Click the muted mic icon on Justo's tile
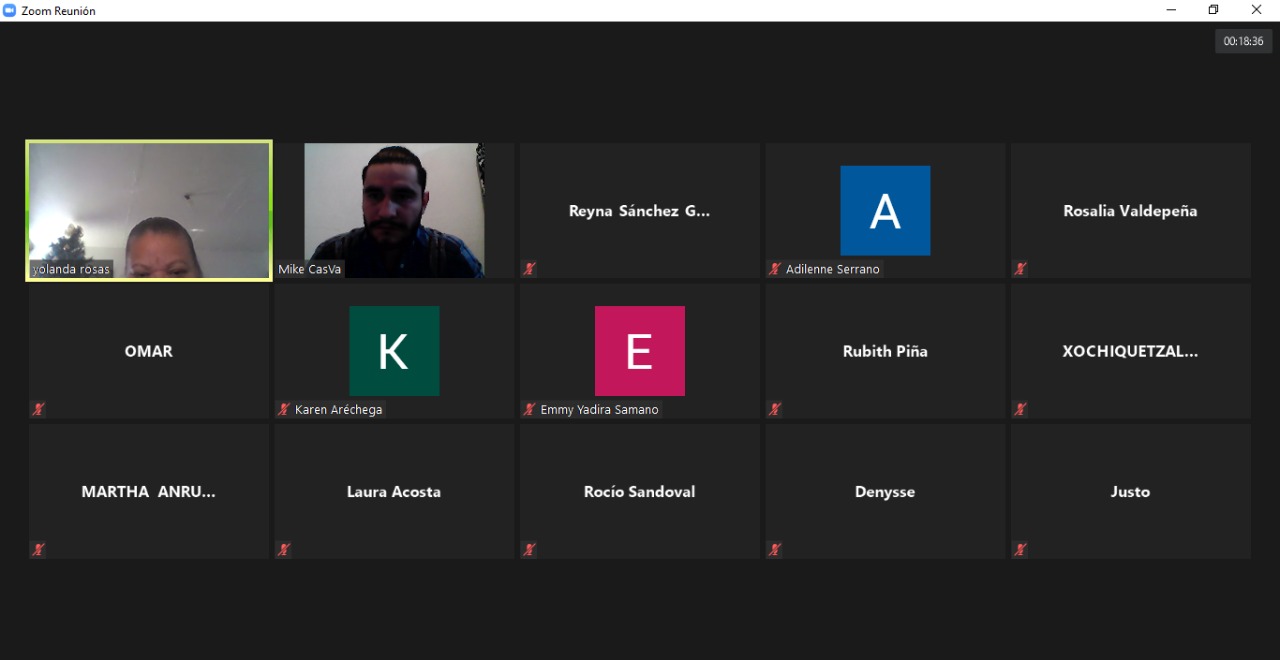The height and width of the screenshot is (660, 1280). [1020, 549]
